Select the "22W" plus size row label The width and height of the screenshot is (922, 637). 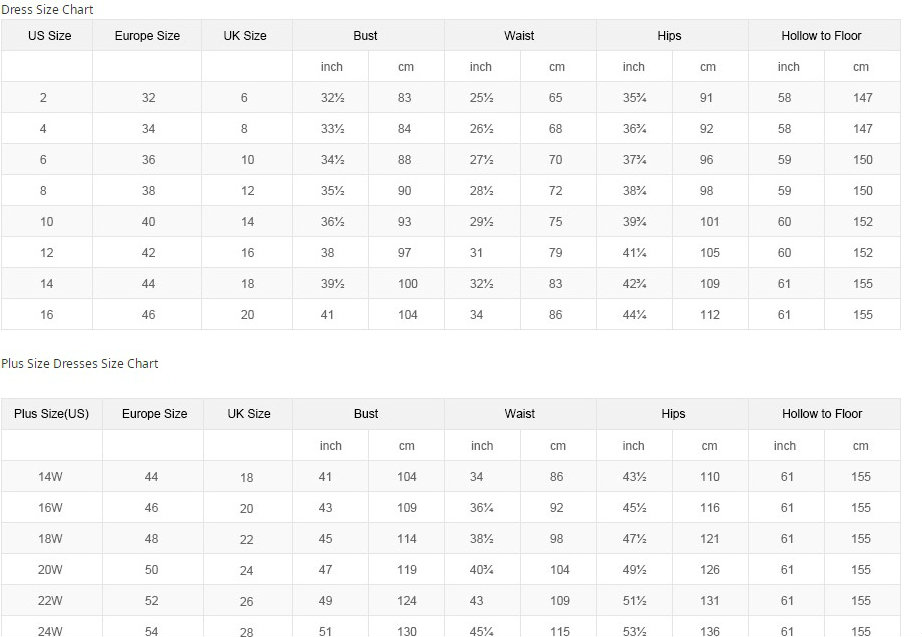51,601
